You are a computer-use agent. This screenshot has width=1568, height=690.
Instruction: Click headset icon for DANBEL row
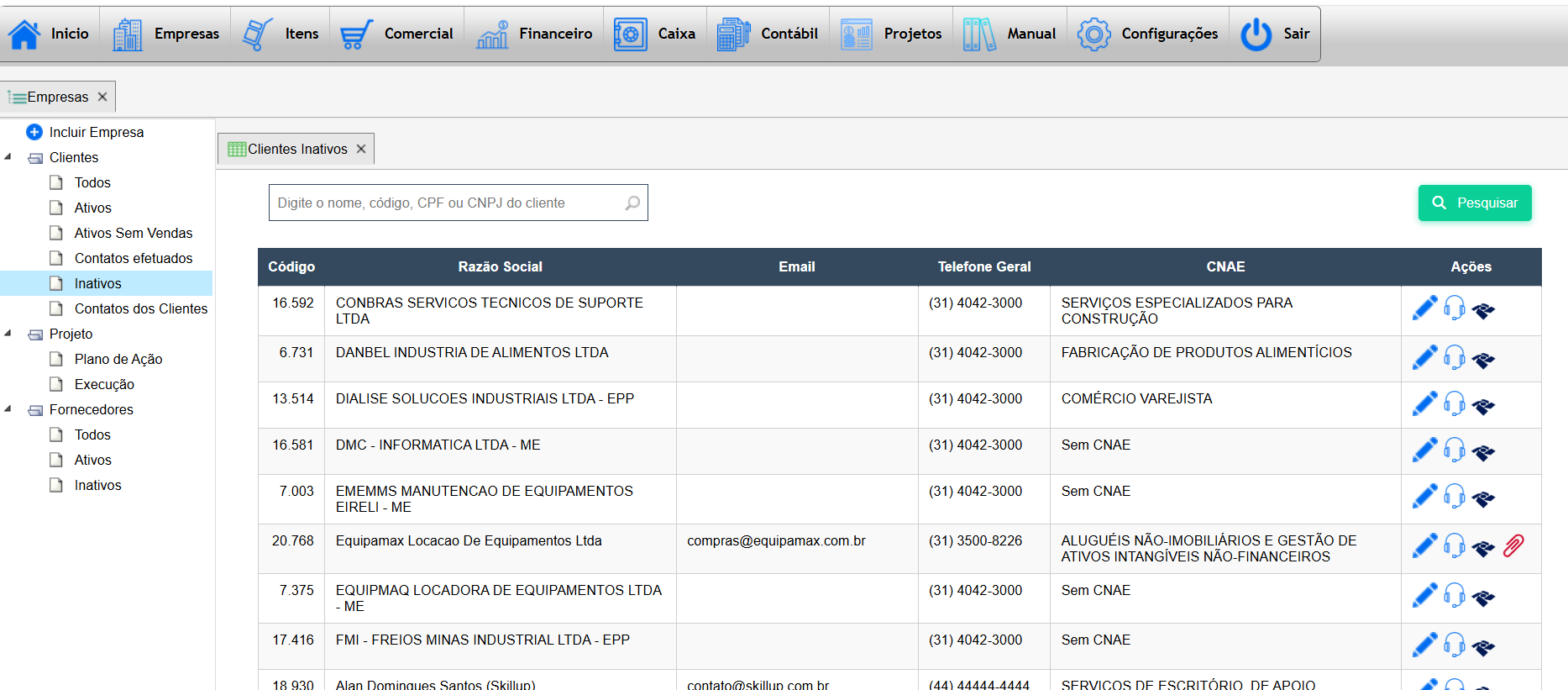click(x=1455, y=358)
